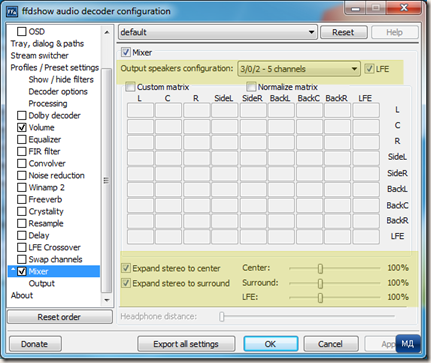The width and height of the screenshot is (431, 363).
Task: Click the Center level slider handle
Action: point(320,268)
